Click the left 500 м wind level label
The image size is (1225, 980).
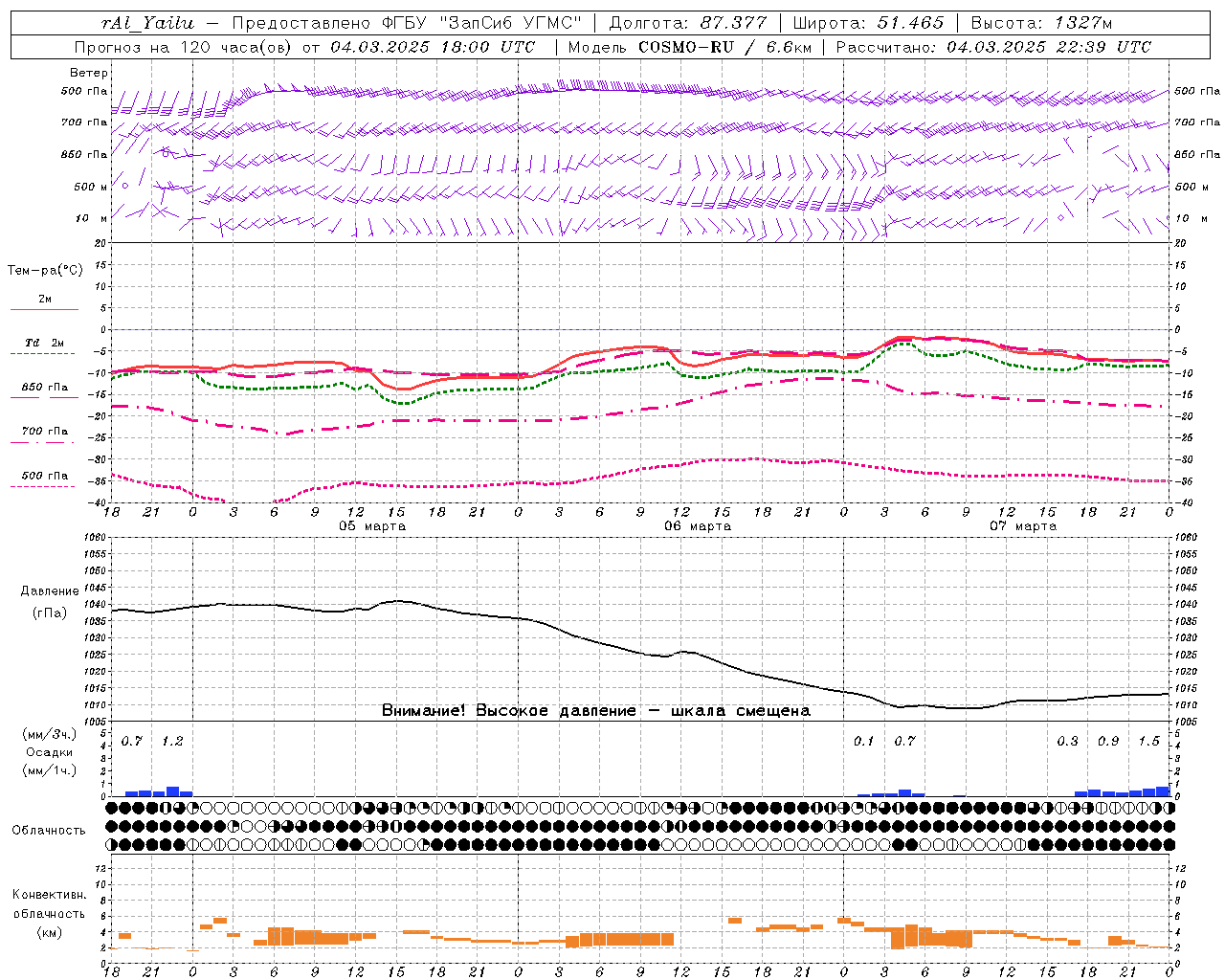(x=91, y=187)
